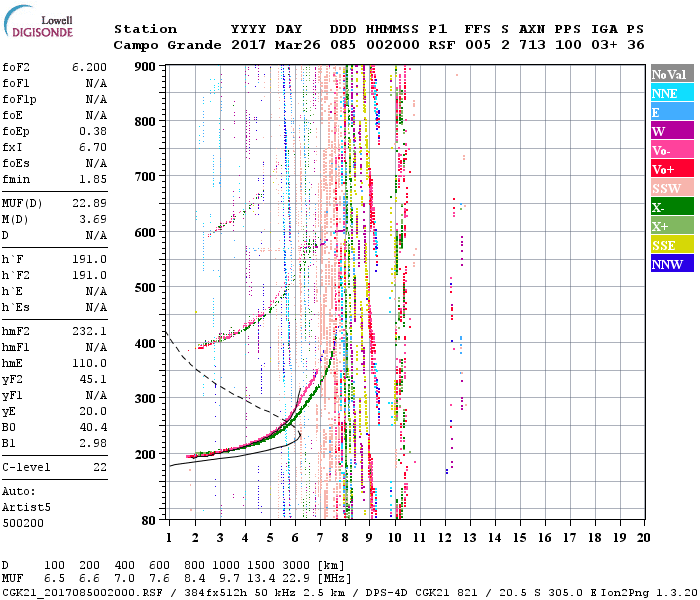Screen dimensions: 700x600
Task: Click the 500 km height axis label
Action: click(x=145, y=288)
